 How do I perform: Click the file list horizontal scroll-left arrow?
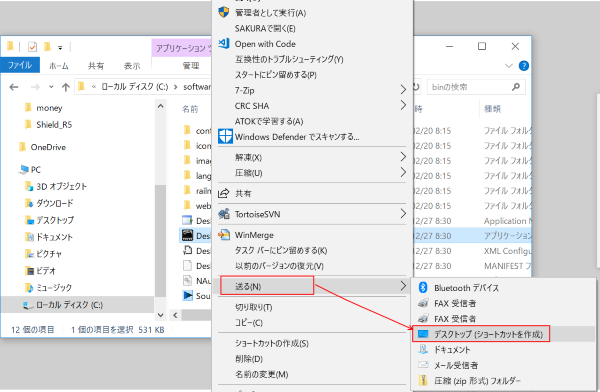pos(175,315)
